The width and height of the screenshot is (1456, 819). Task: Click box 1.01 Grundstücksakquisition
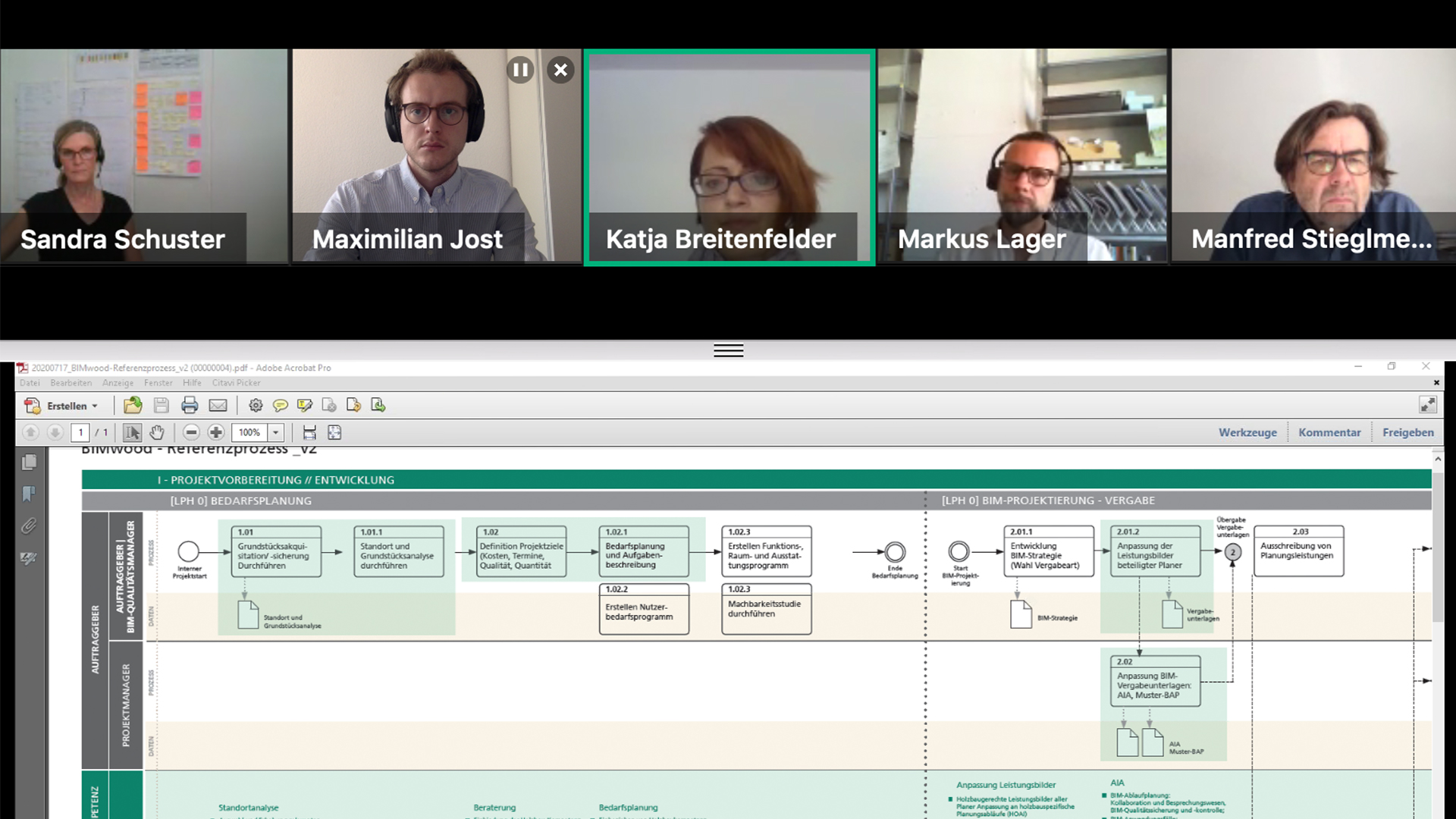pyautogui.click(x=275, y=551)
